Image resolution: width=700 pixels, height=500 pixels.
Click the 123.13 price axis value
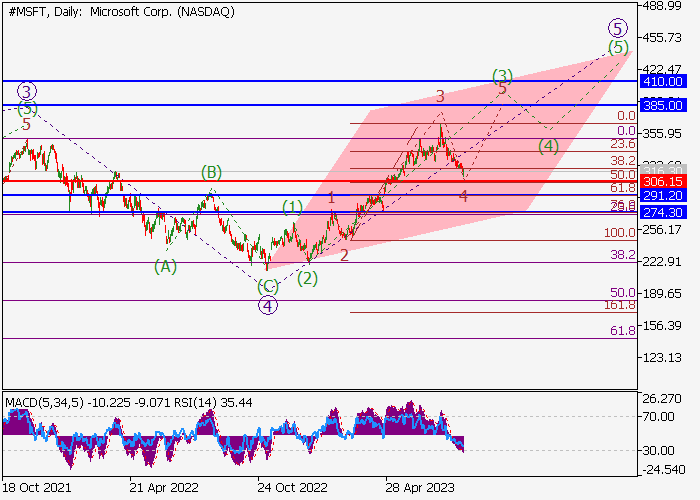coord(662,358)
